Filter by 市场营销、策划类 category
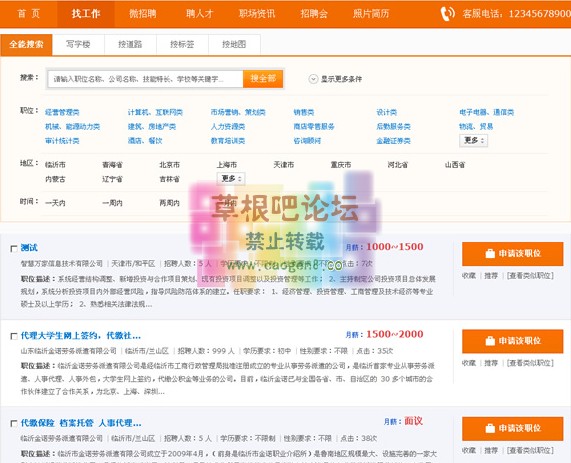 click(238, 112)
